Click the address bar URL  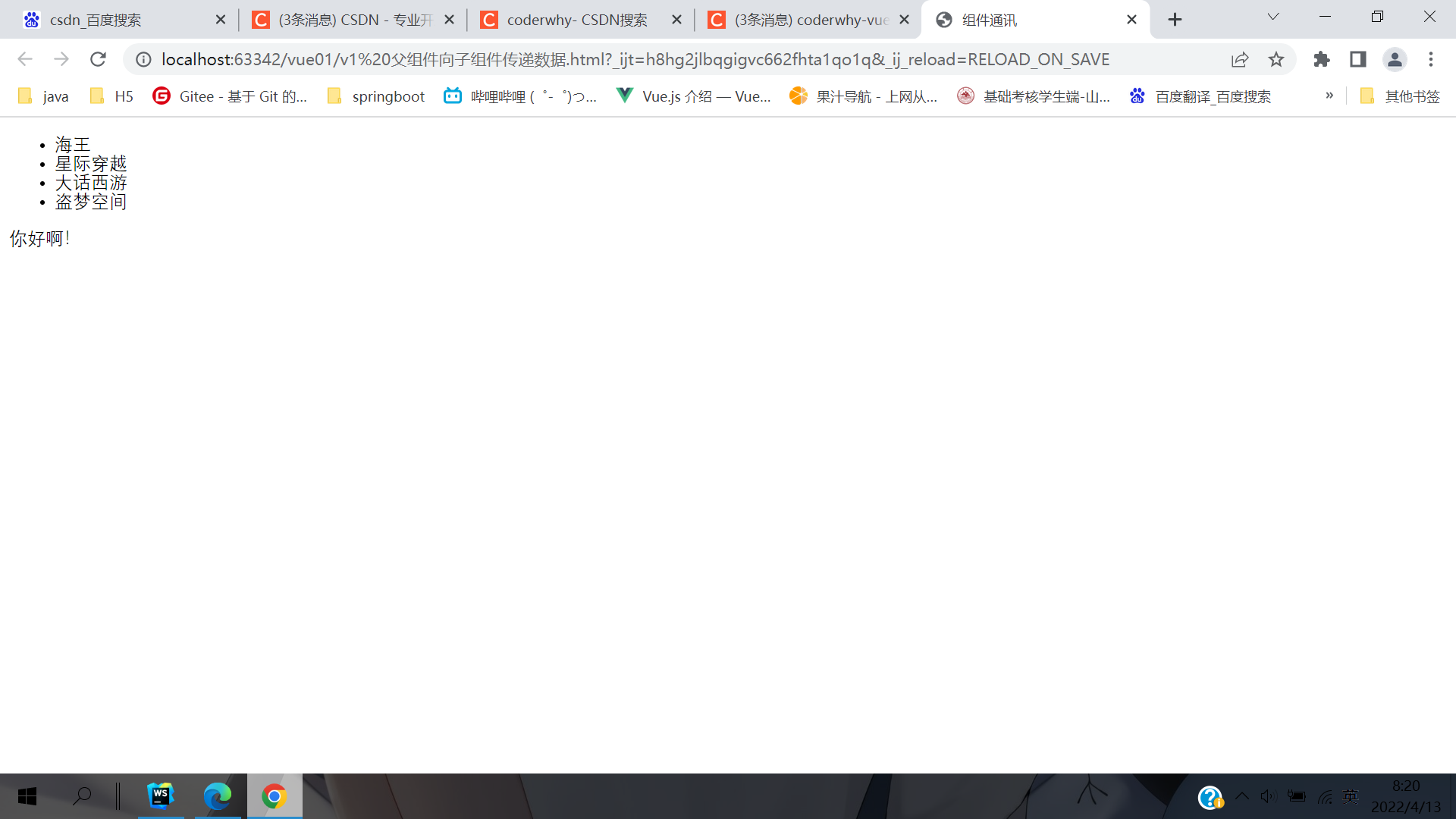tap(635, 59)
